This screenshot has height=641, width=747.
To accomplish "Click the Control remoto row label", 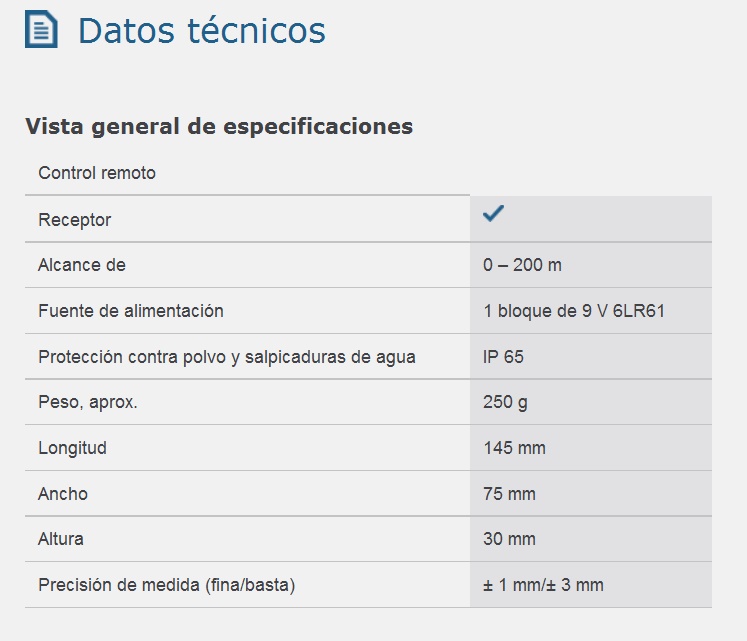I will tap(97, 173).
